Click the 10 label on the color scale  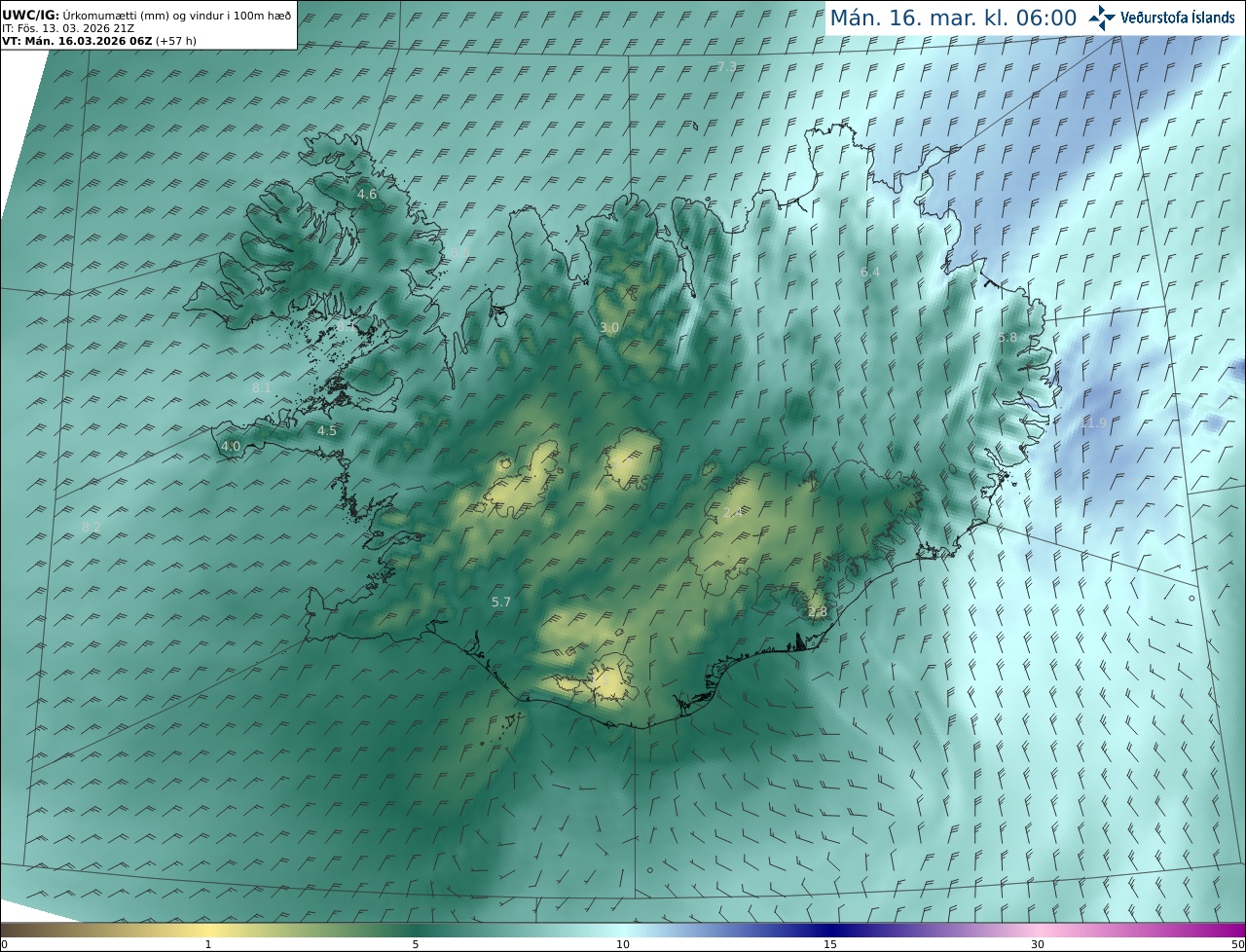[x=623, y=944]
